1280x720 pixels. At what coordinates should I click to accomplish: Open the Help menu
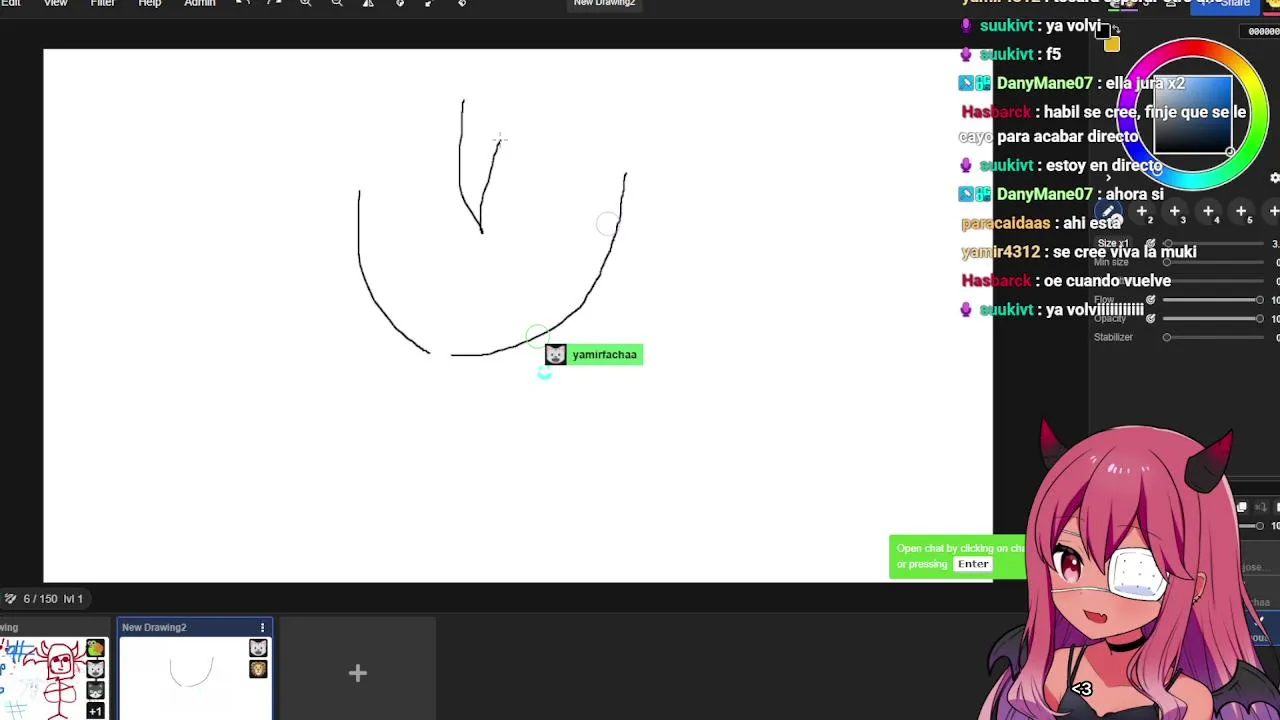[149, 3]
